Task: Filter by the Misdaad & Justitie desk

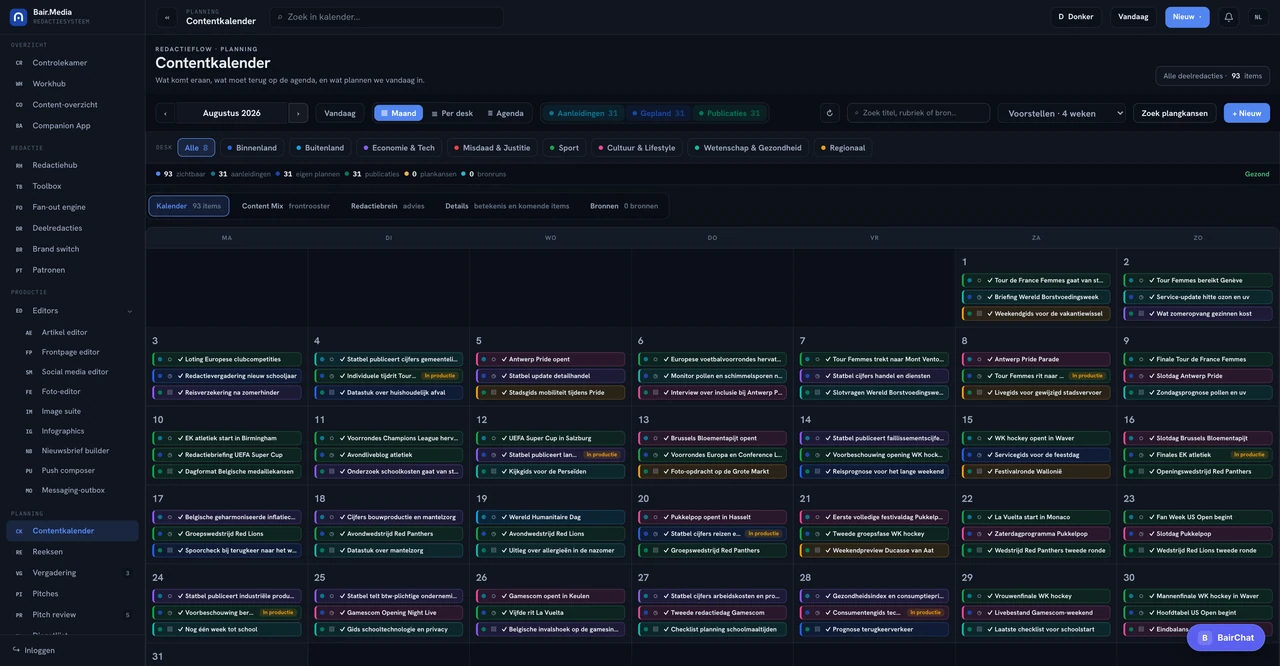Action: [x=493, y=148]
